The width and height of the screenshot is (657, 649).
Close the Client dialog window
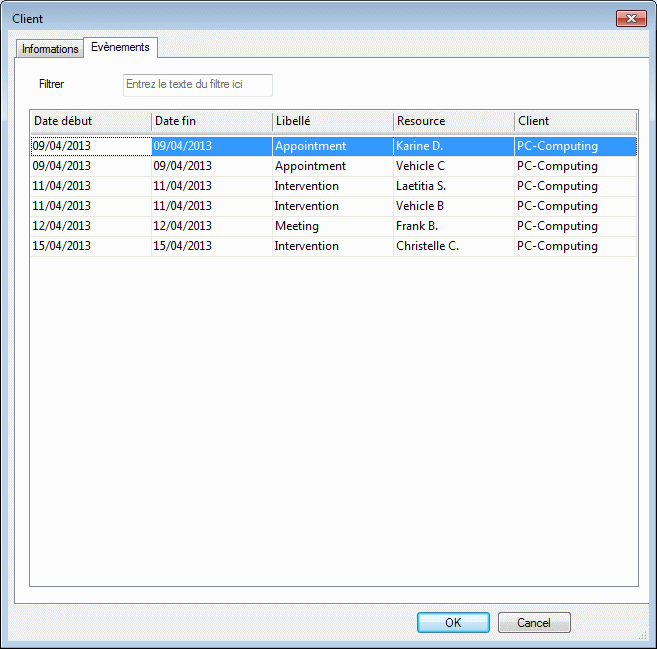[x=631, y=18]
